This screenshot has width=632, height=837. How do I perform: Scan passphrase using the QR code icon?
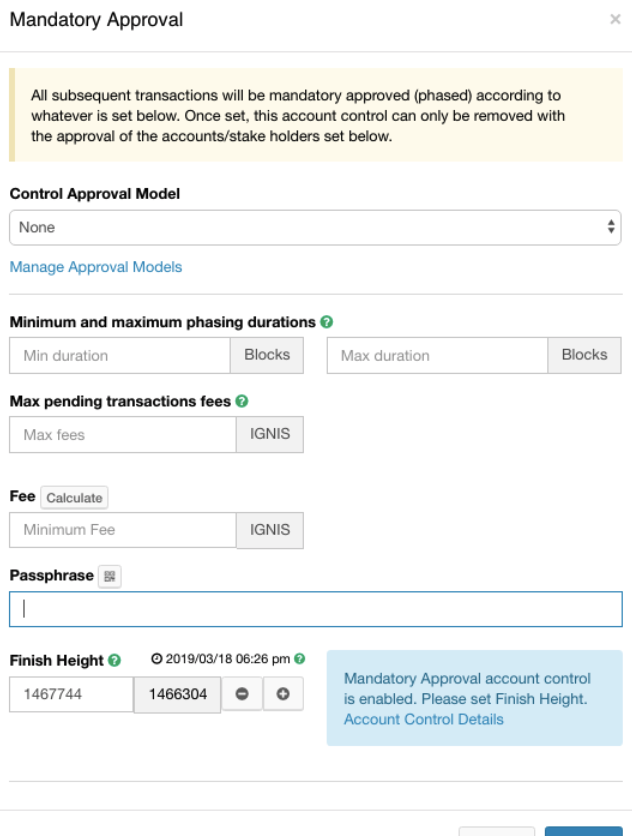click(109, 576)
